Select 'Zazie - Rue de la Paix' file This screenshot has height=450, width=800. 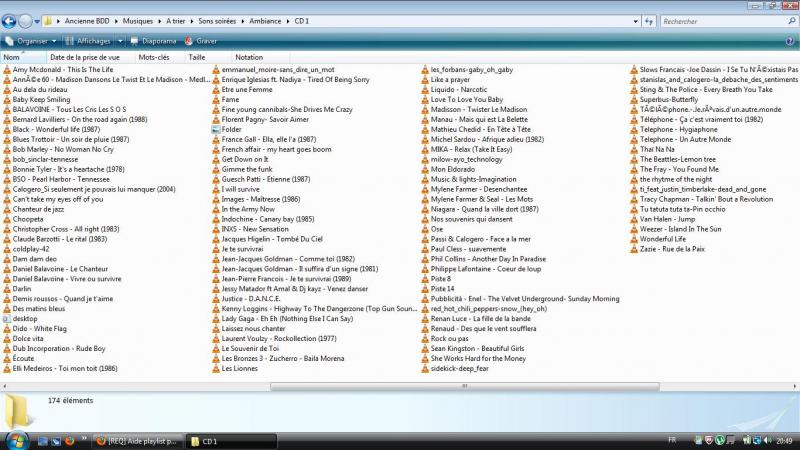point(667,249)
